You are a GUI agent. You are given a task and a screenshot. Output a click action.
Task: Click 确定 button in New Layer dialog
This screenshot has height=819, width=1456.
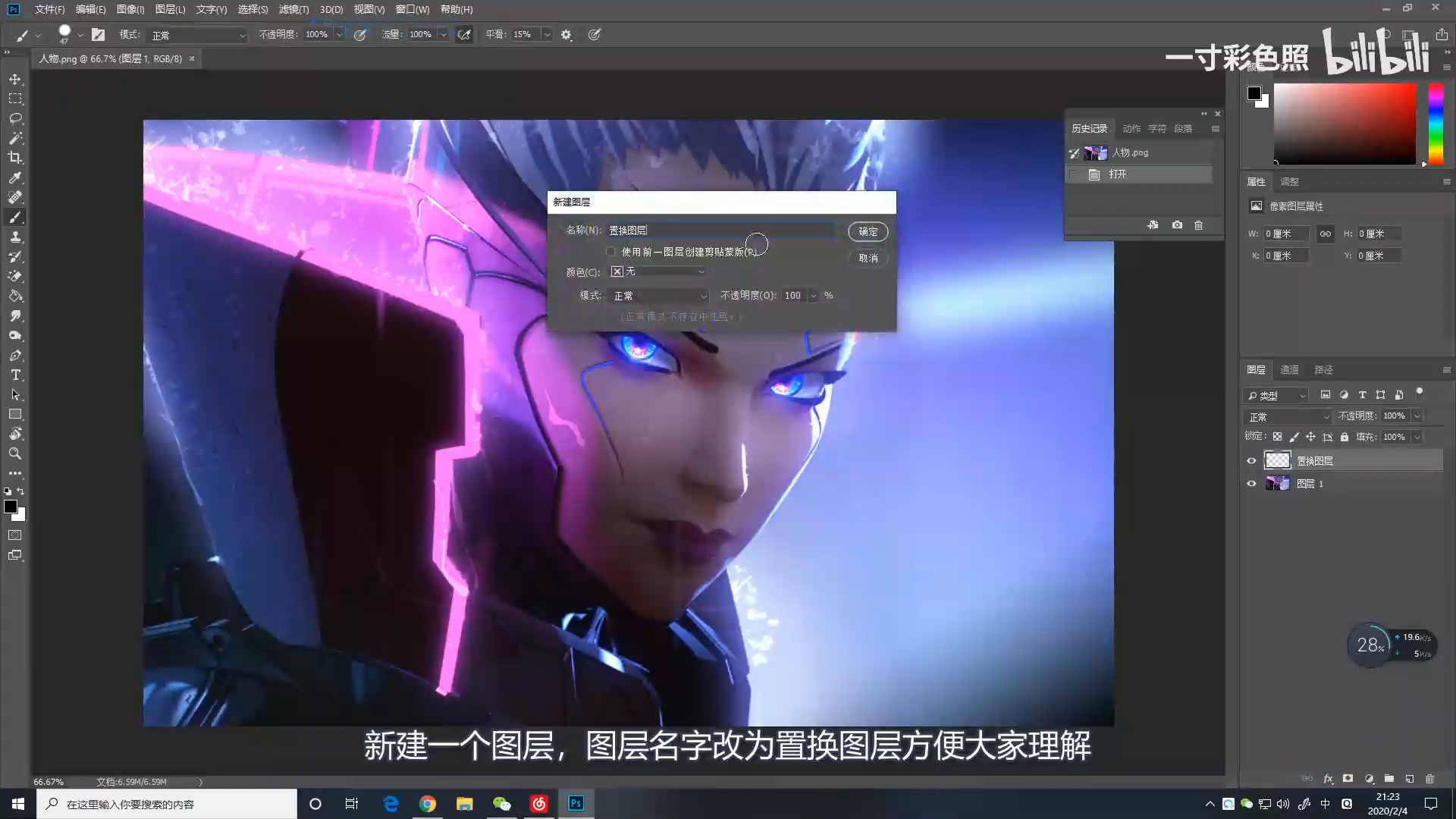point(868,232)
